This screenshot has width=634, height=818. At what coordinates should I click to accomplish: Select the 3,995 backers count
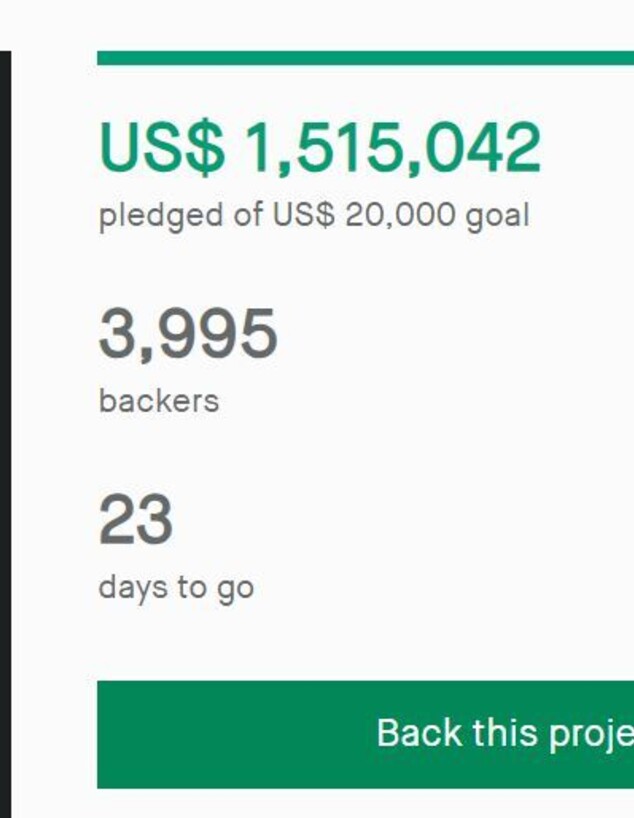point(188,334)
